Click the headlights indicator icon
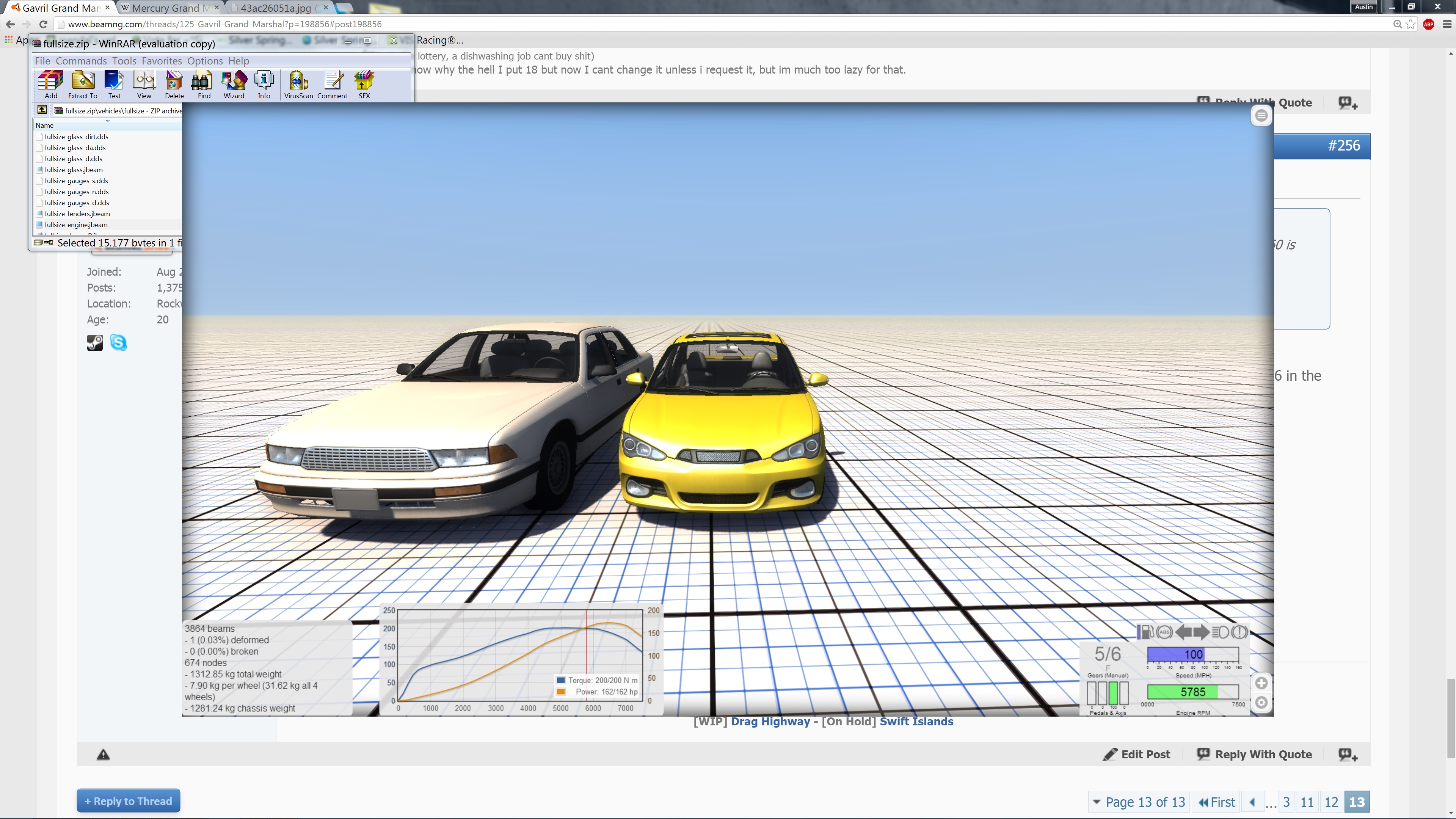This screenshot has height=819, width=1456. (1220, 632)
